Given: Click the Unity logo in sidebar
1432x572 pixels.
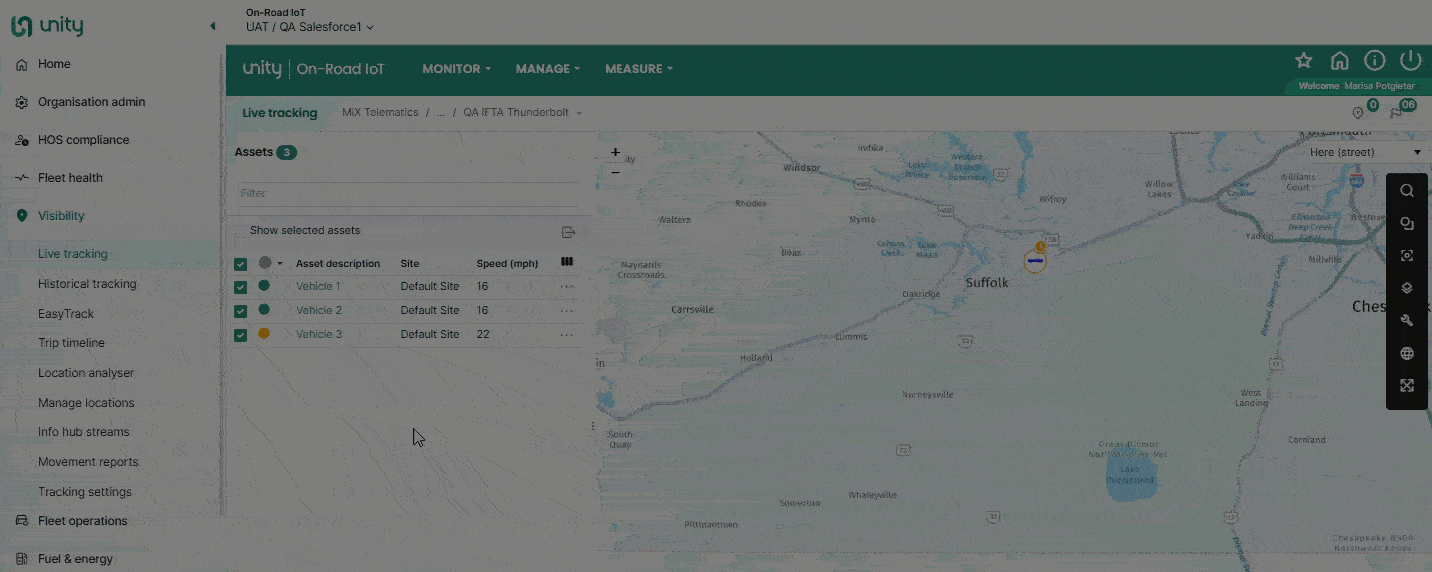Looking at the screenshot, I should pos(47,26).
